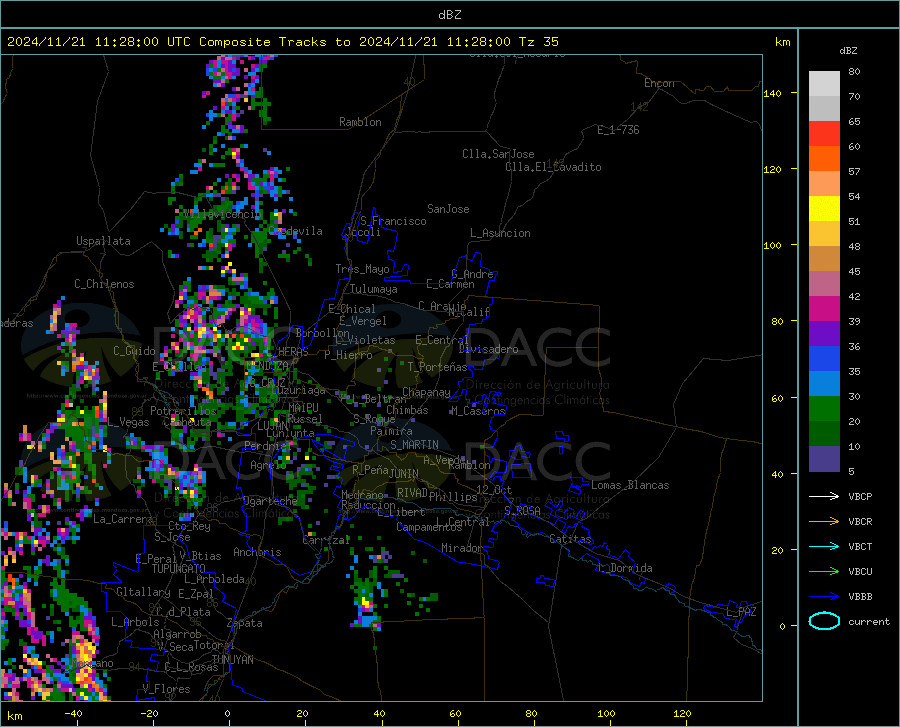Click the 'Tres_Mayo' map label
Viewport: 900px width, 727px height.
(362, 269)
